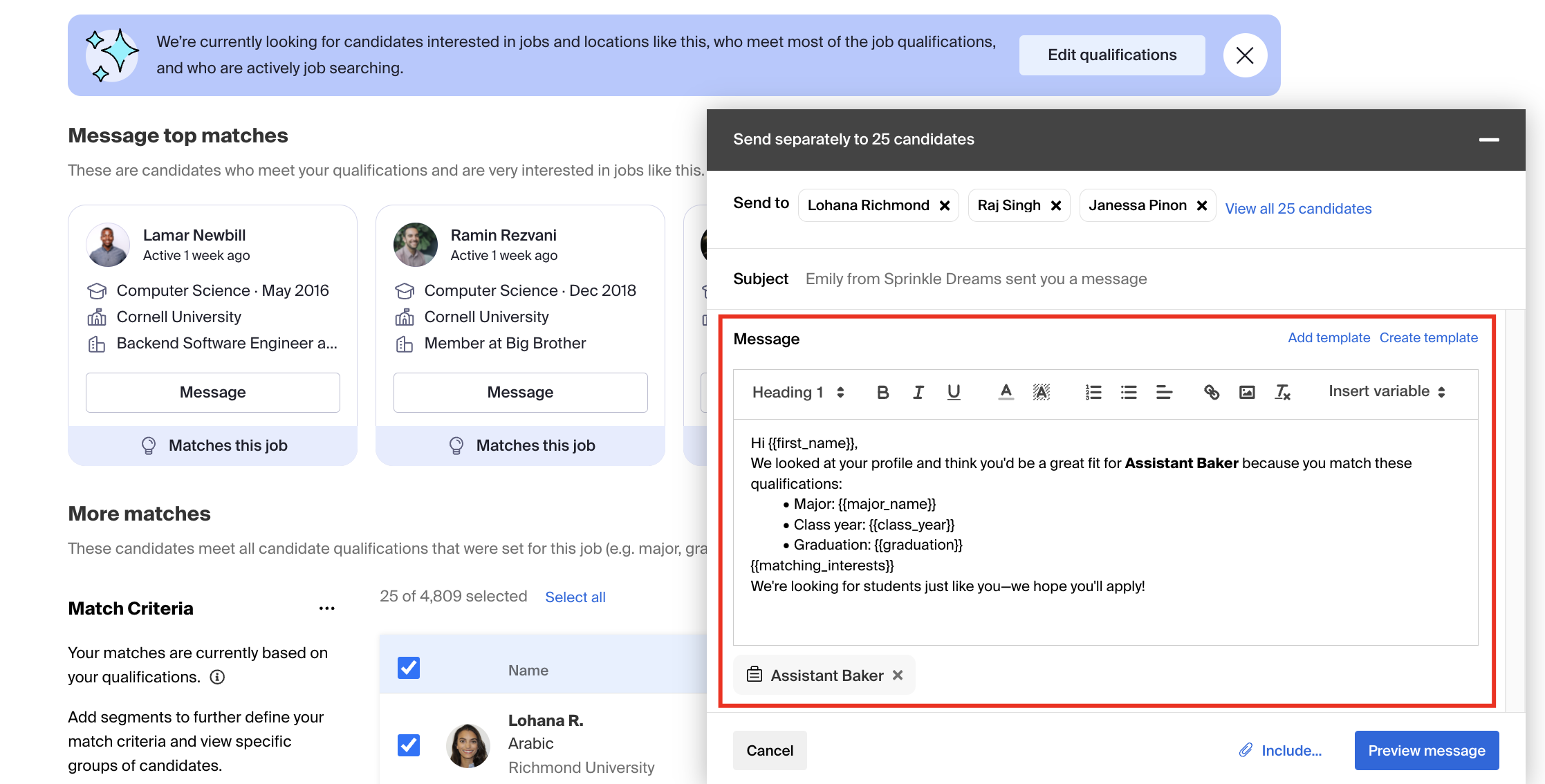Open the text color picker
This screenshot has height=784, width=1545.
1006,392
